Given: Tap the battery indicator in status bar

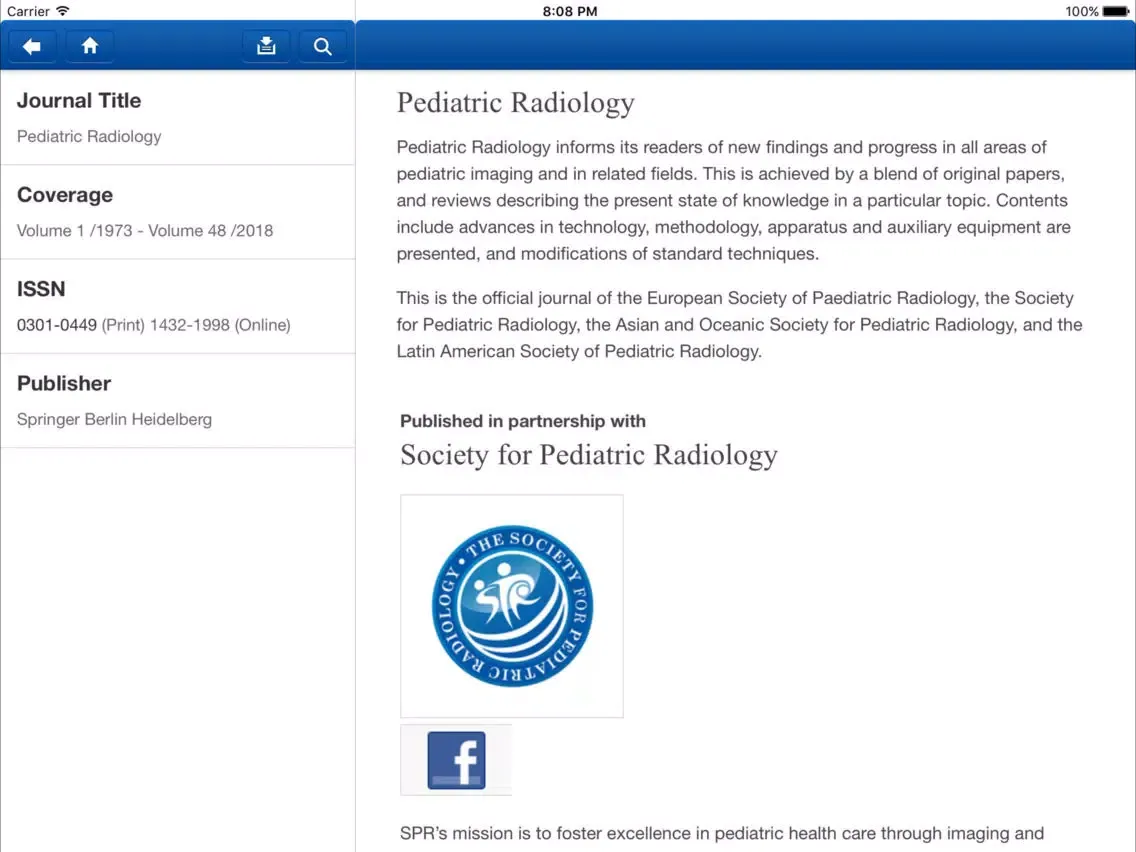Looking at the screenshot, I should [x=1116, y=11].
